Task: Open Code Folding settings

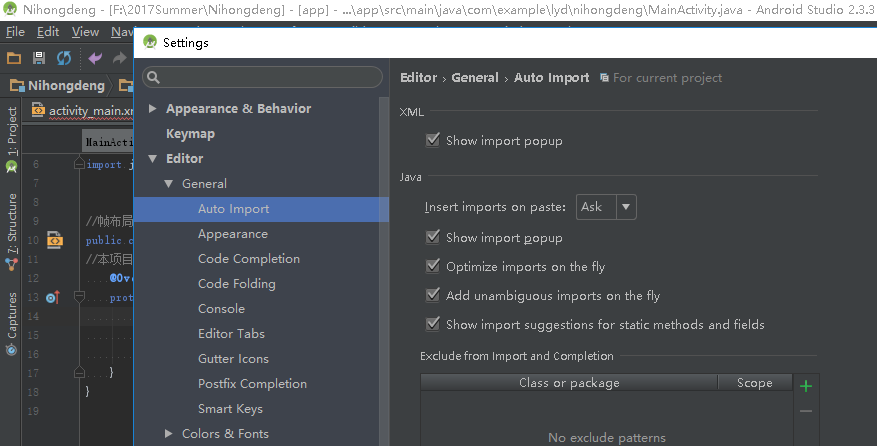Action: pyautogui.click(x=237, y=284)
